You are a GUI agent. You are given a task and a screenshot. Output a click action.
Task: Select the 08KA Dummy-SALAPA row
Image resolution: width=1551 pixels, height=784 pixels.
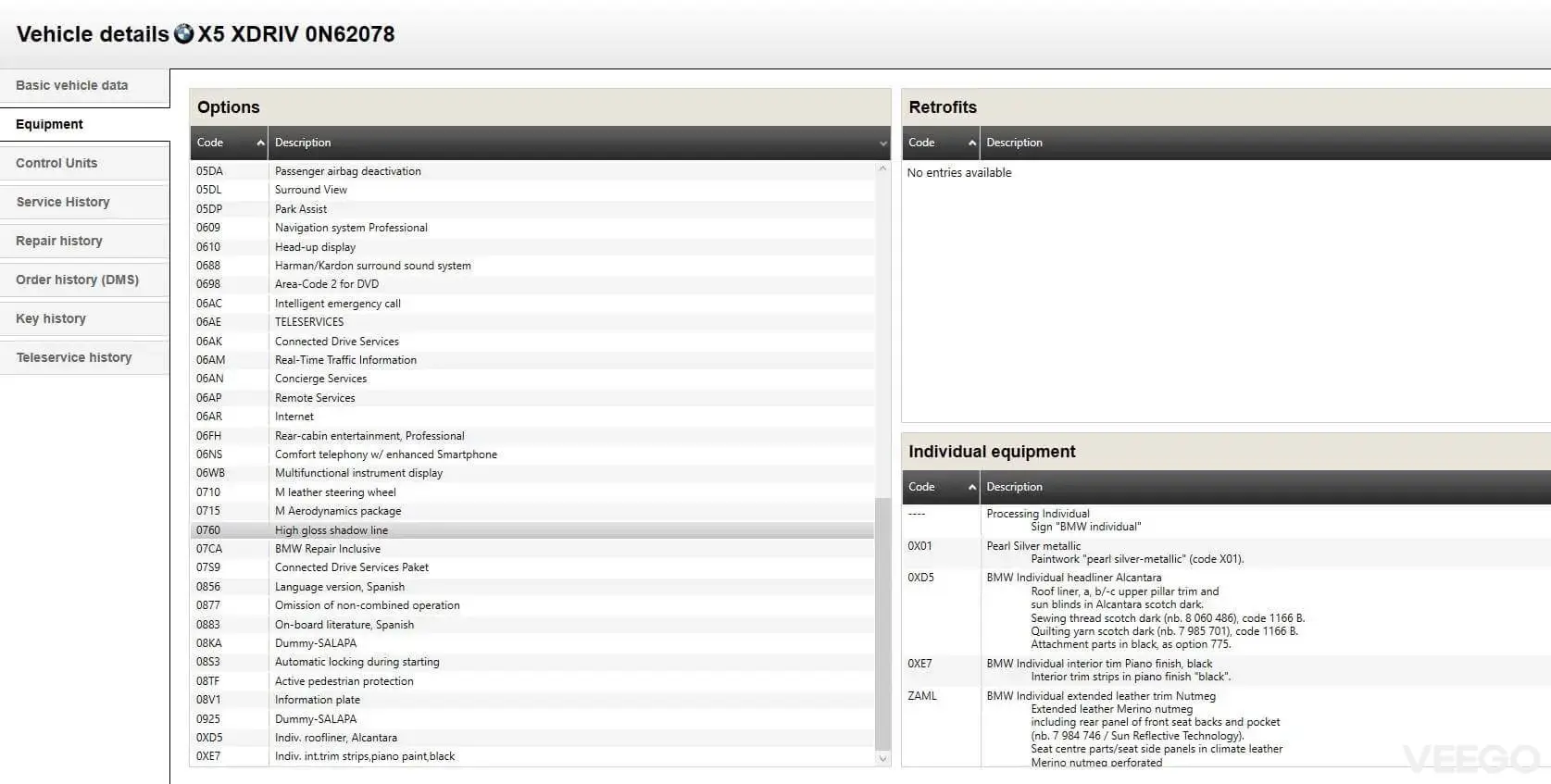tap(532, 643)
